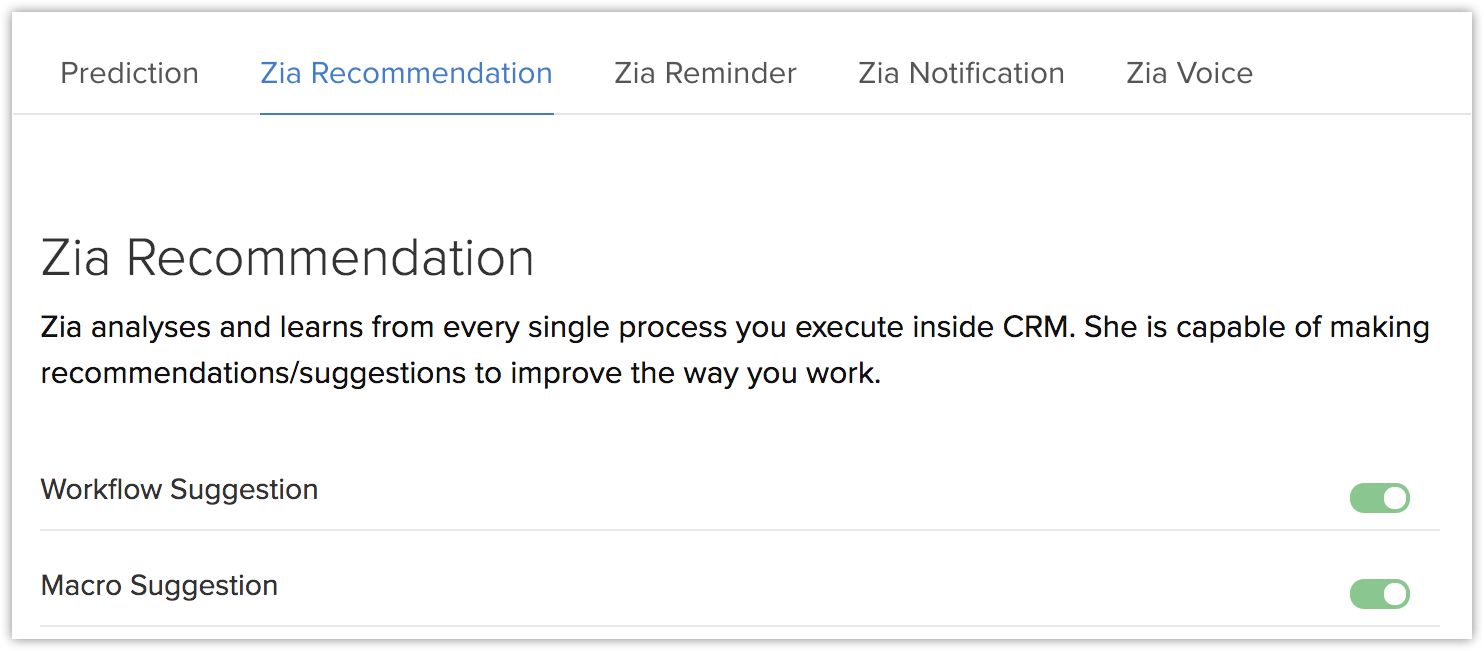Switch to the Prediction tab
The width and height of the screenshot is (1484, 651).
pyautogui.click(x=129, y=73)
